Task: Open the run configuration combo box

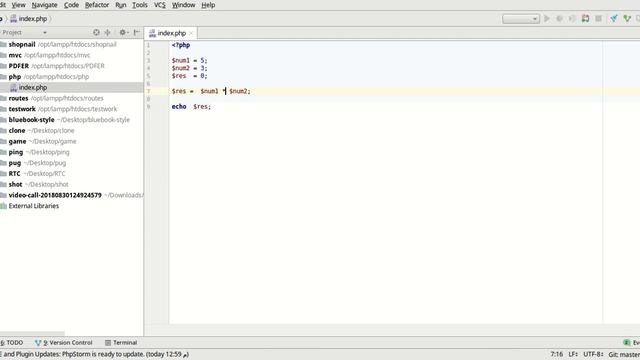Action: point(521,19)
